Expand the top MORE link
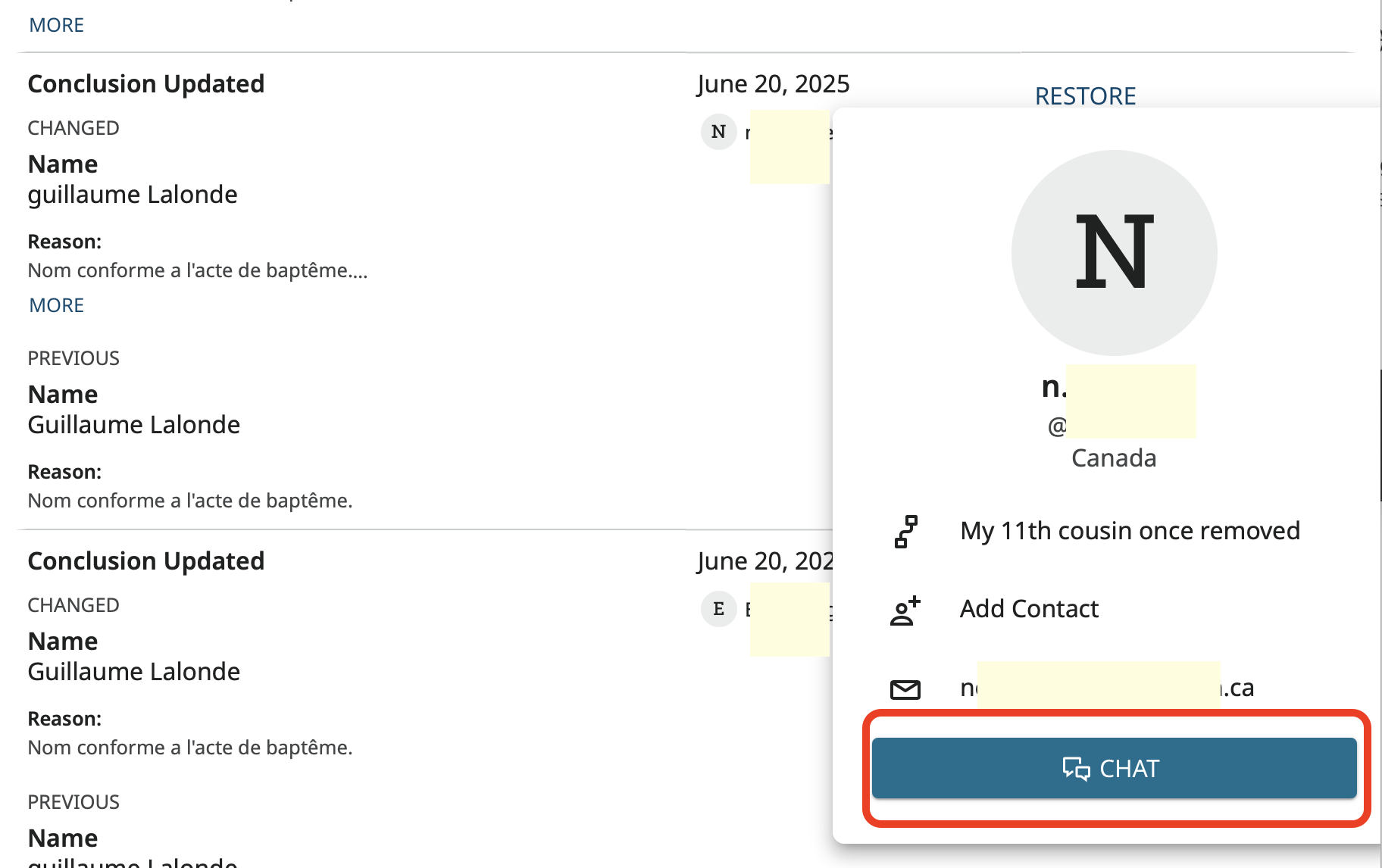1382x868 pixels. click(x=57, y=25)
